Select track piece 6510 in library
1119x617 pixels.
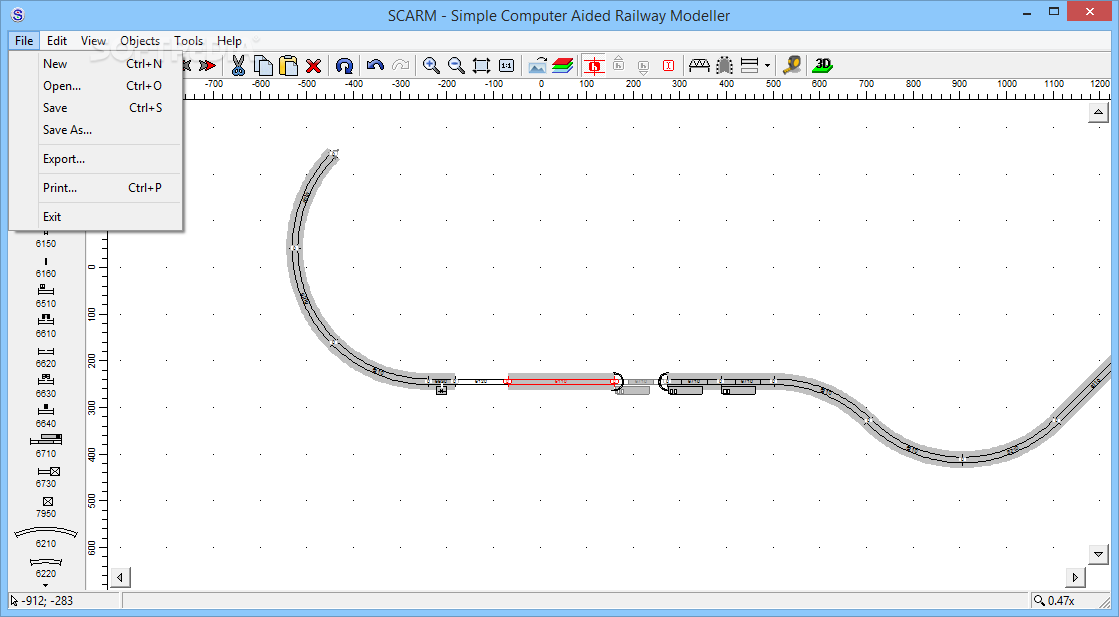coord(46,296)
